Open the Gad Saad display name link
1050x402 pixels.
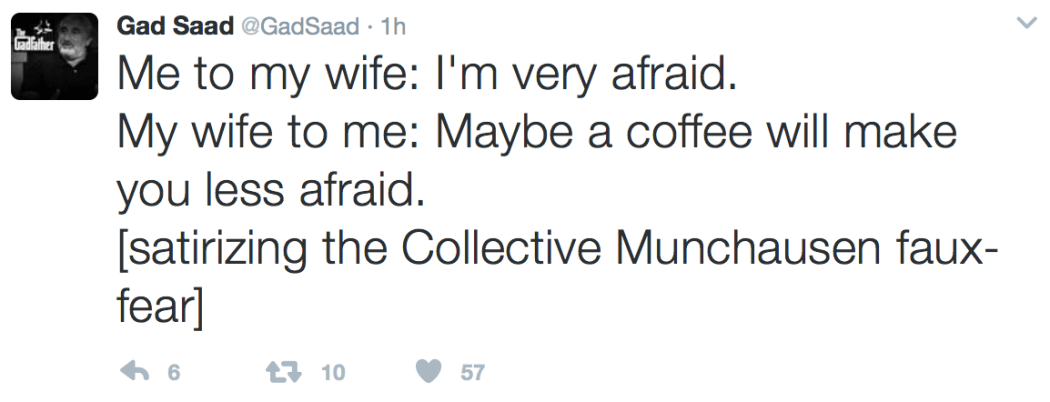(x=171, y=25)
